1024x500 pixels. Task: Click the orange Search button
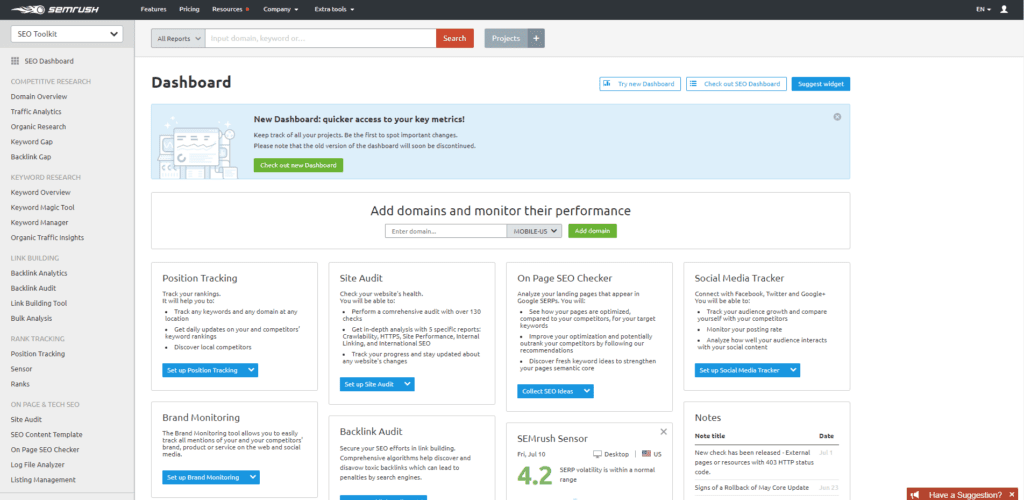[x=454, y=38]
